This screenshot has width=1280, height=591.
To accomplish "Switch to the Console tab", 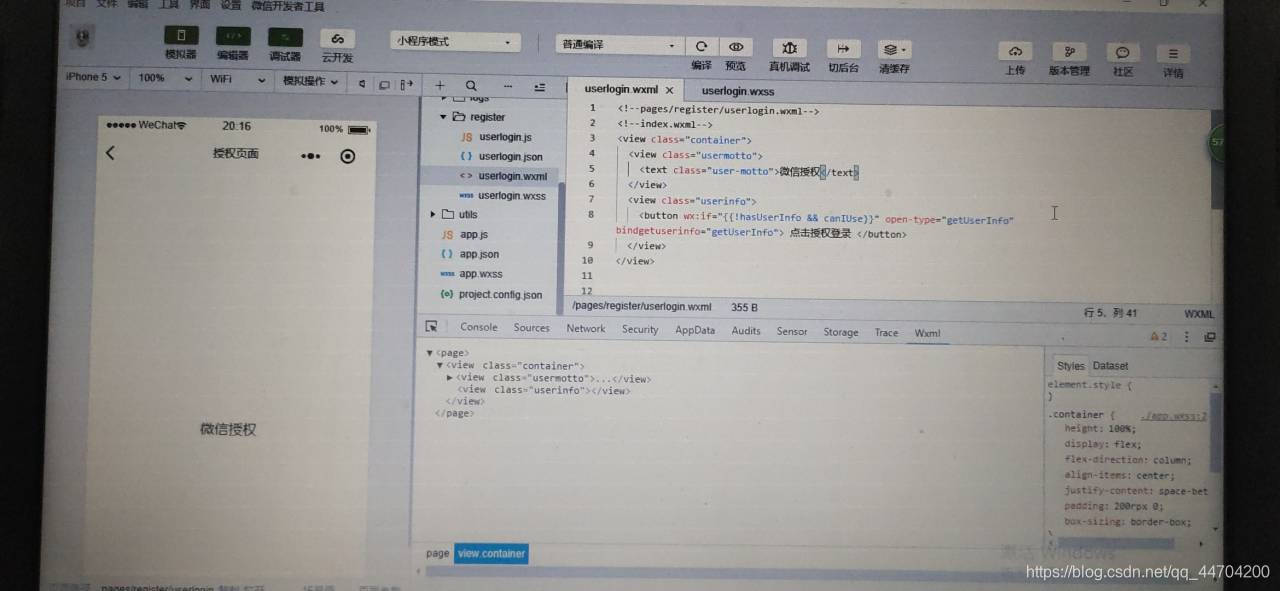I will pyautogui.click(x=479, y=327).
